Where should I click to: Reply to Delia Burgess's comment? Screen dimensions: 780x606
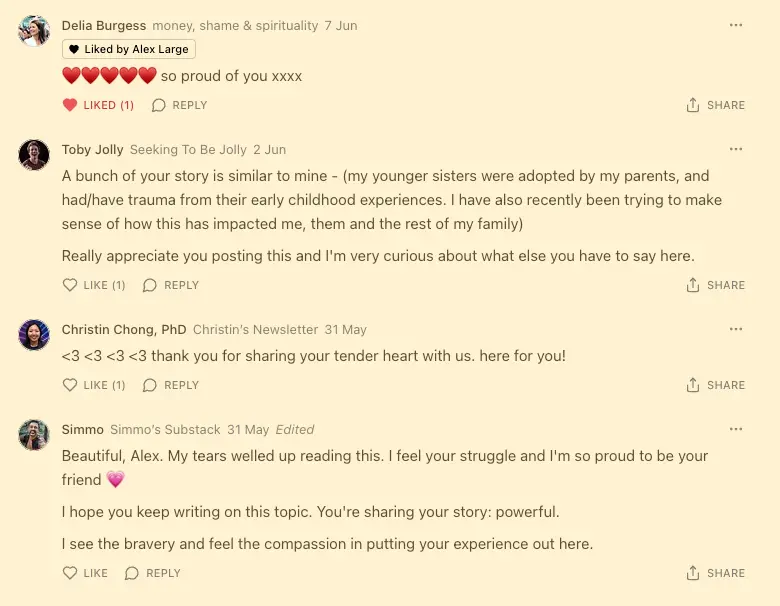tap(180, 105)
